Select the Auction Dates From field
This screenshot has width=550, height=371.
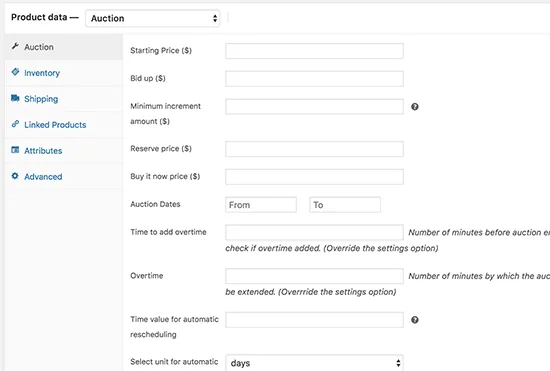pyautogui.click(x=261, y=205)
